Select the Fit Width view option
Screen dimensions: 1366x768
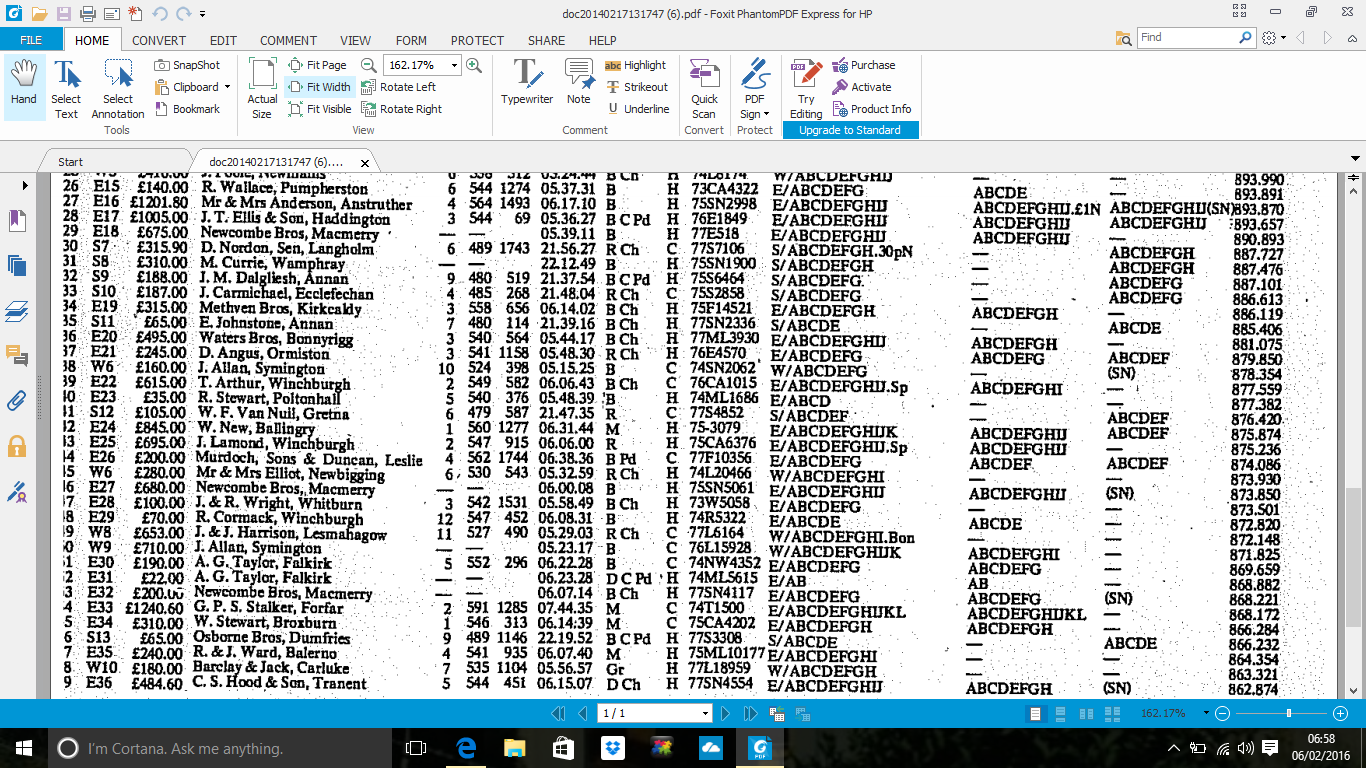pos(320,87)
